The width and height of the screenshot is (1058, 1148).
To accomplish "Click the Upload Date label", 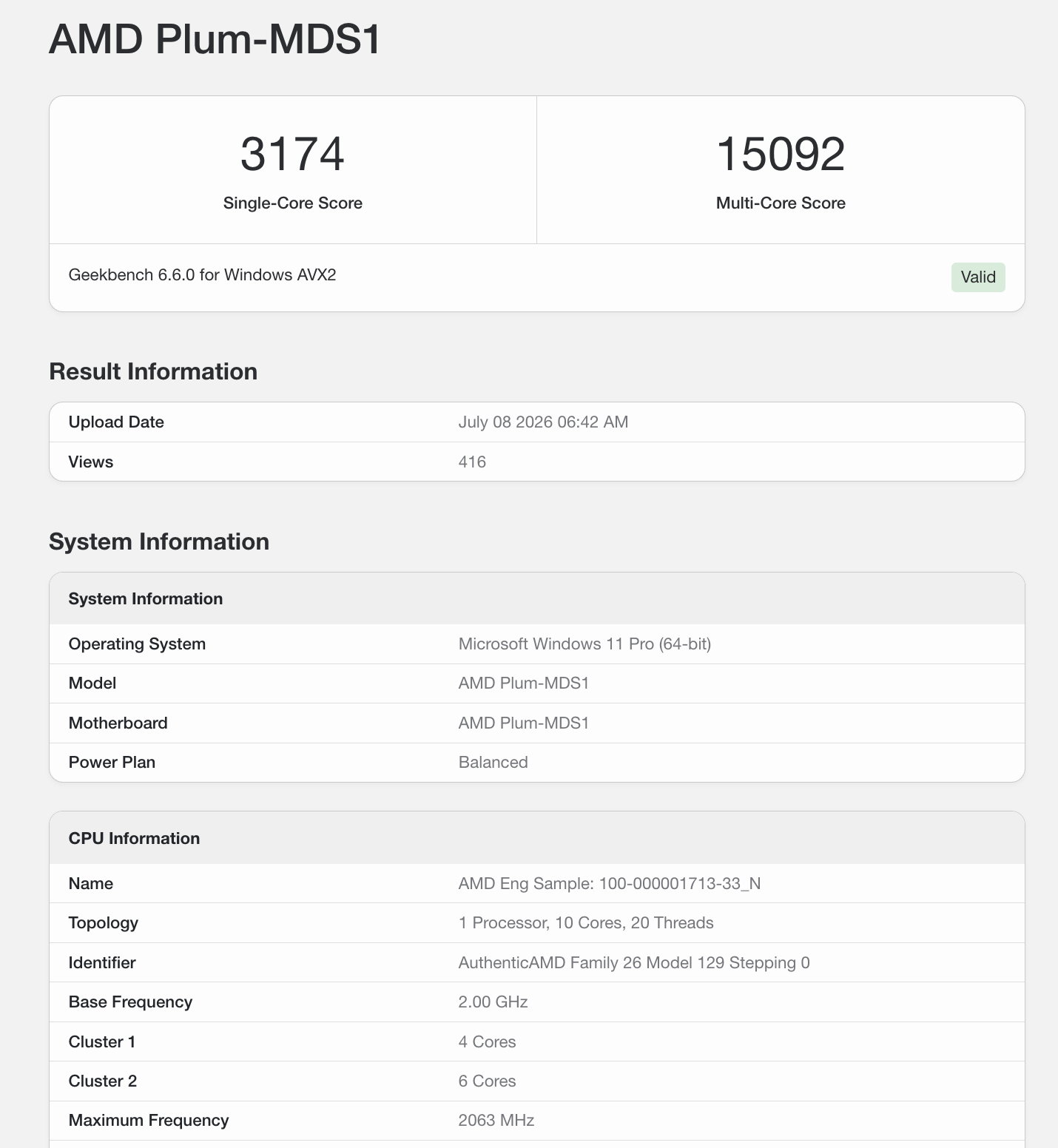I will (x=116, y=422).
